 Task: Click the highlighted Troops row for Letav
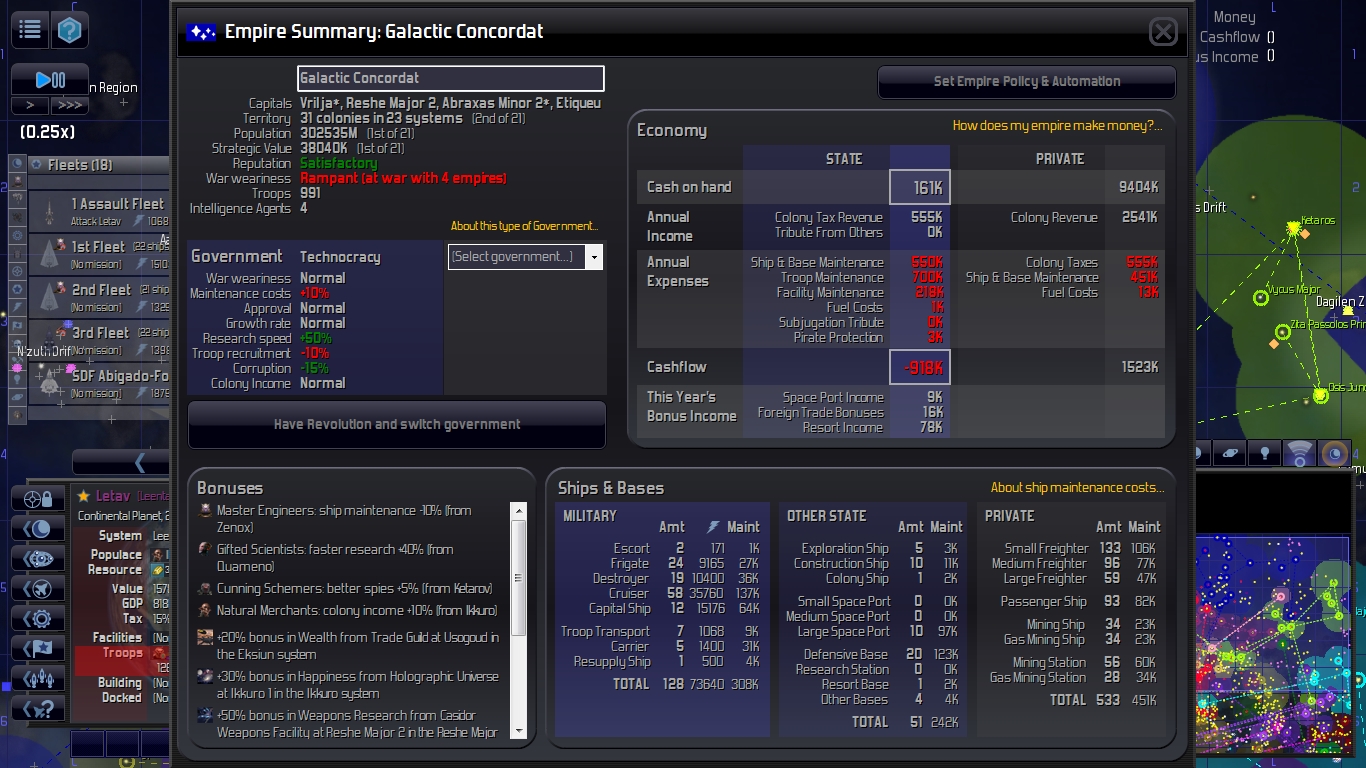[121, 660]
